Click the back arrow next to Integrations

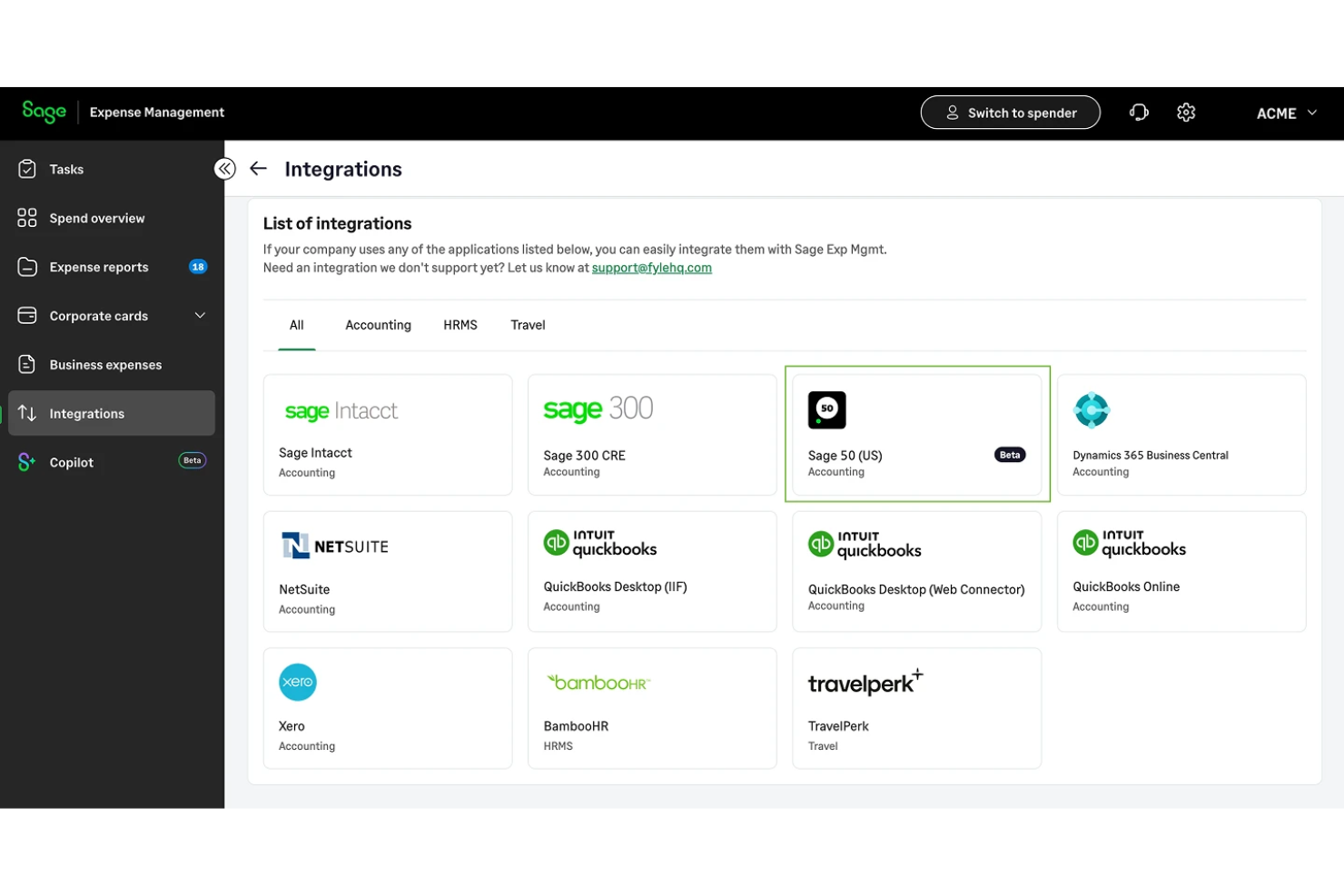258,168
